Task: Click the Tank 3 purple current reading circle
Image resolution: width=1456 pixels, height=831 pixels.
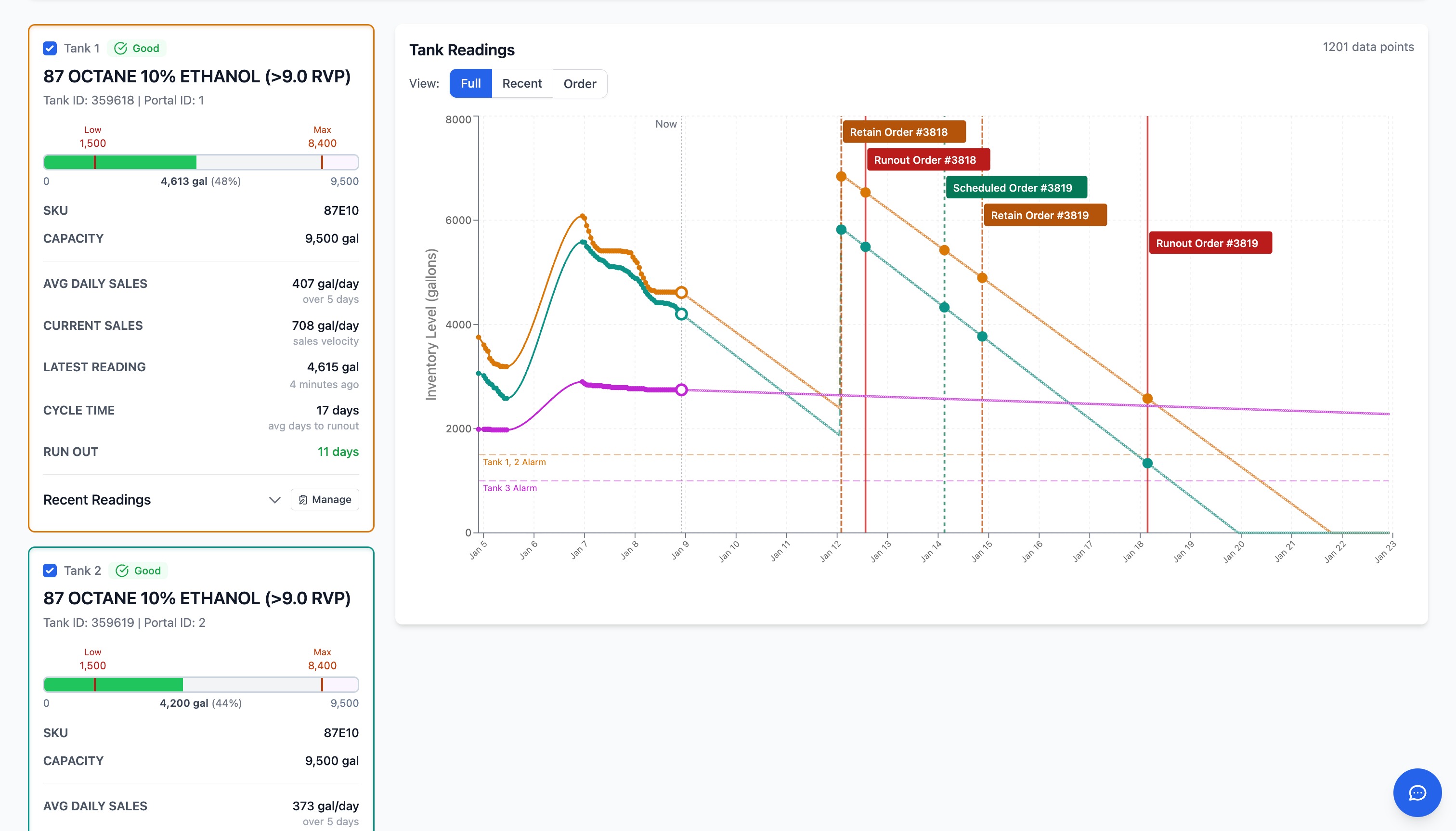Action: tap(681, 390)
